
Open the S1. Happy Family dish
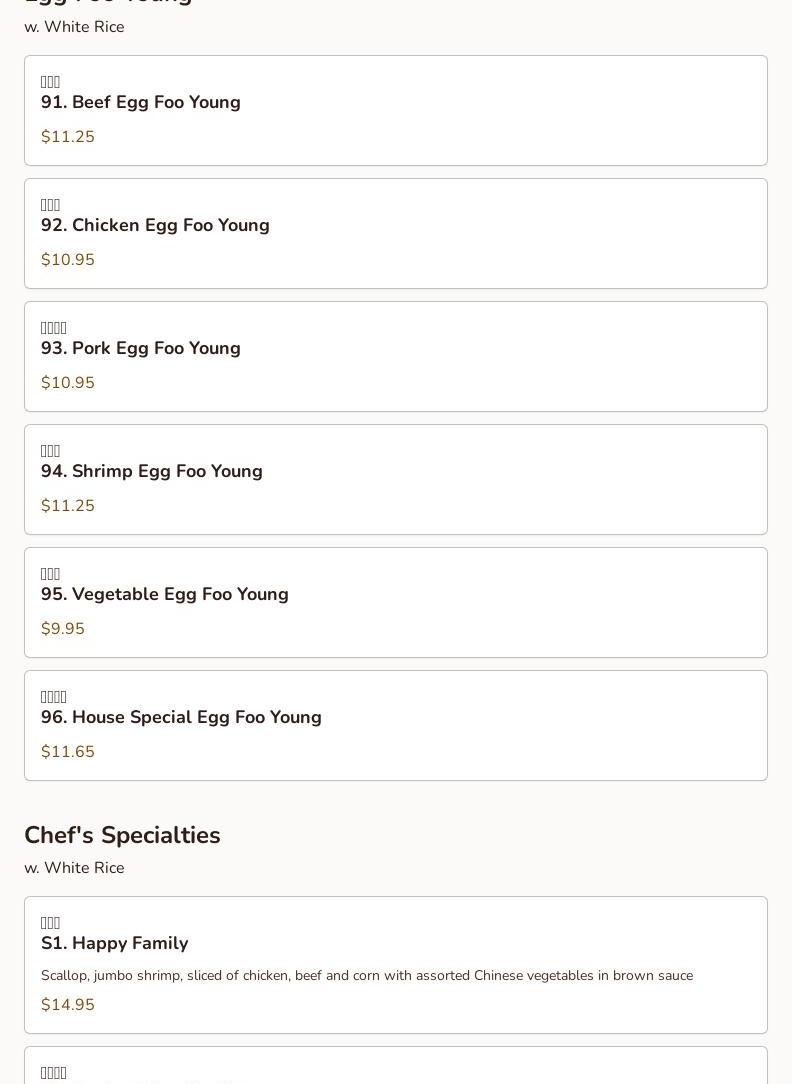[x=115, y=943]
